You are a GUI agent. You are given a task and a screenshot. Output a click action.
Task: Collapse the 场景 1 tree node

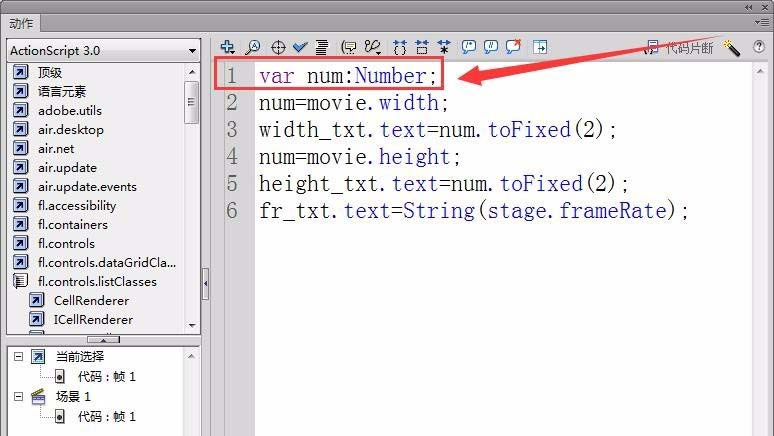pos(18,396)
